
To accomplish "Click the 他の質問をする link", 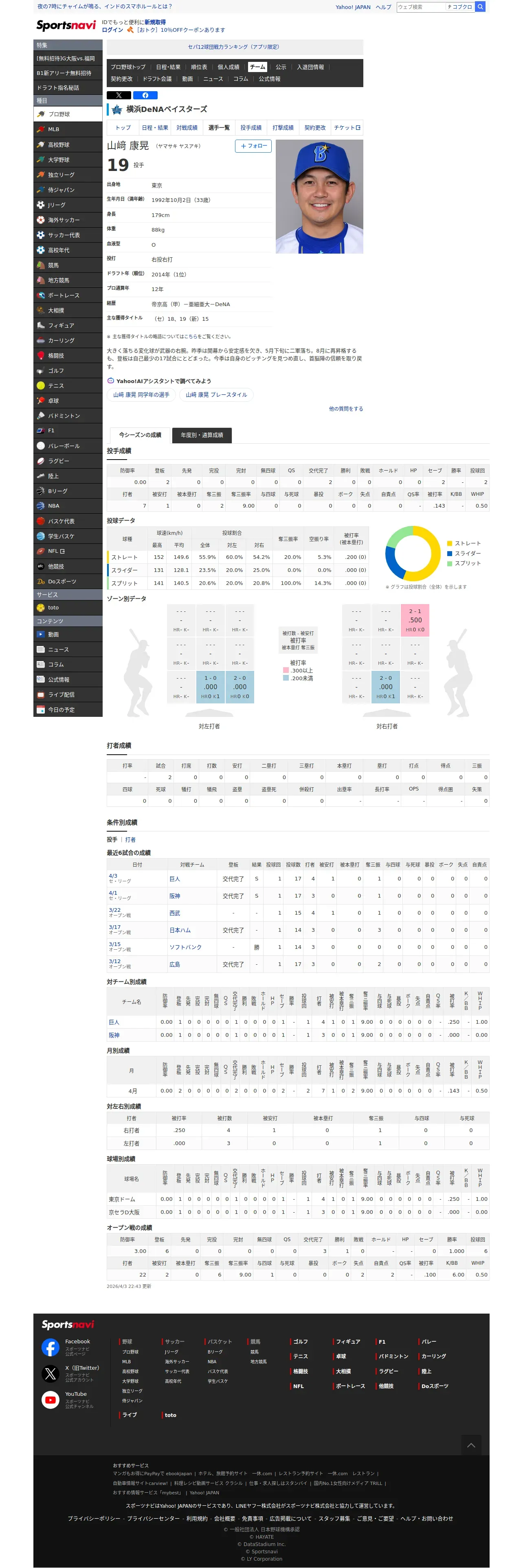I will (x=346, y=408).
